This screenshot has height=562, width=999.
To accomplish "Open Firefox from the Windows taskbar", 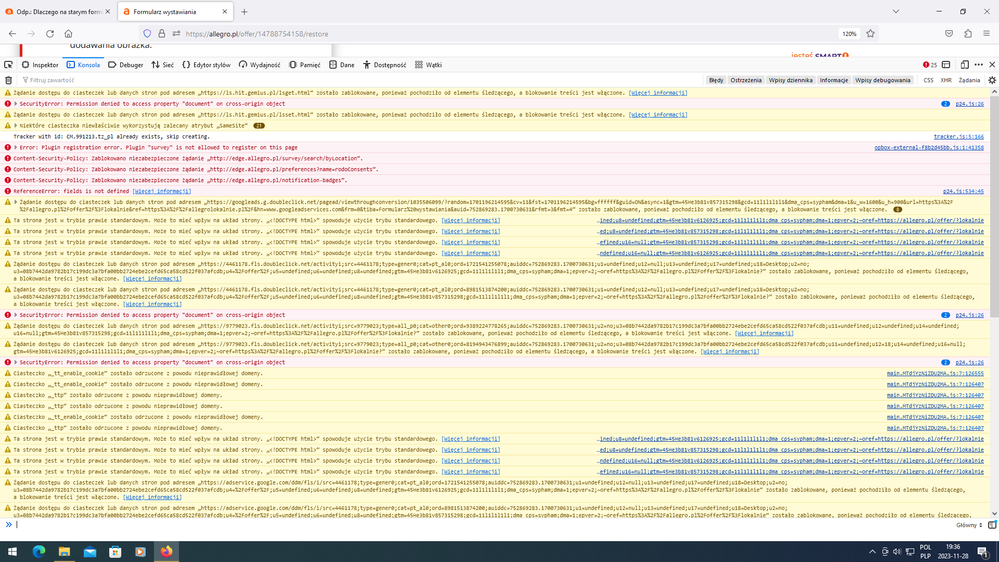I will coord(166,551).
